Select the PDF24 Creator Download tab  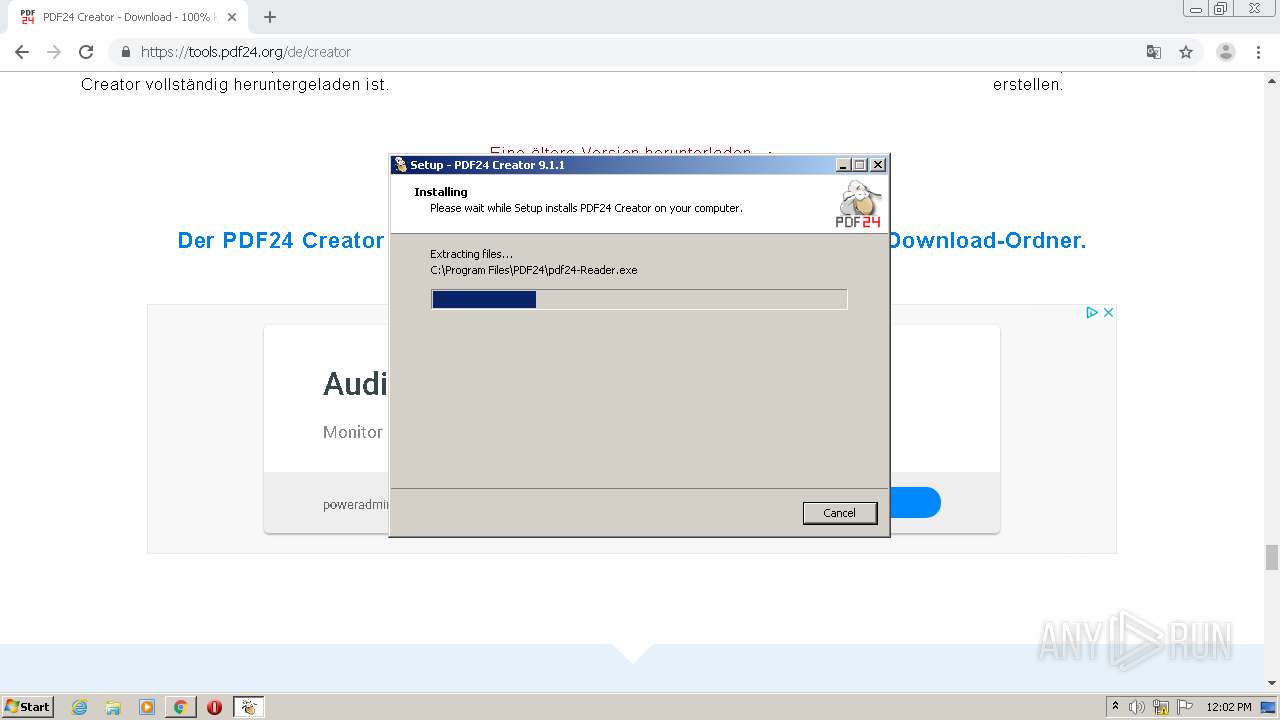(x=127, y=17)
